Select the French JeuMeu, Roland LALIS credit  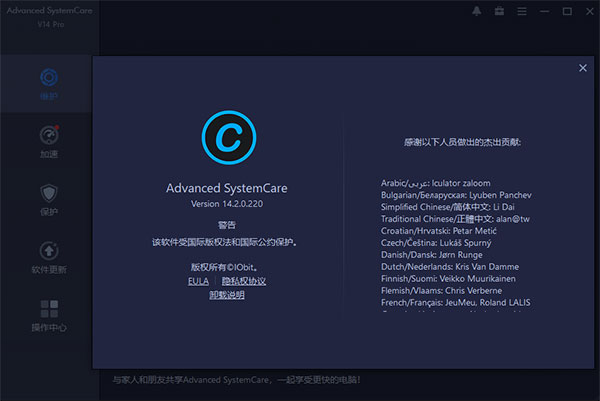tap(456, 303)
